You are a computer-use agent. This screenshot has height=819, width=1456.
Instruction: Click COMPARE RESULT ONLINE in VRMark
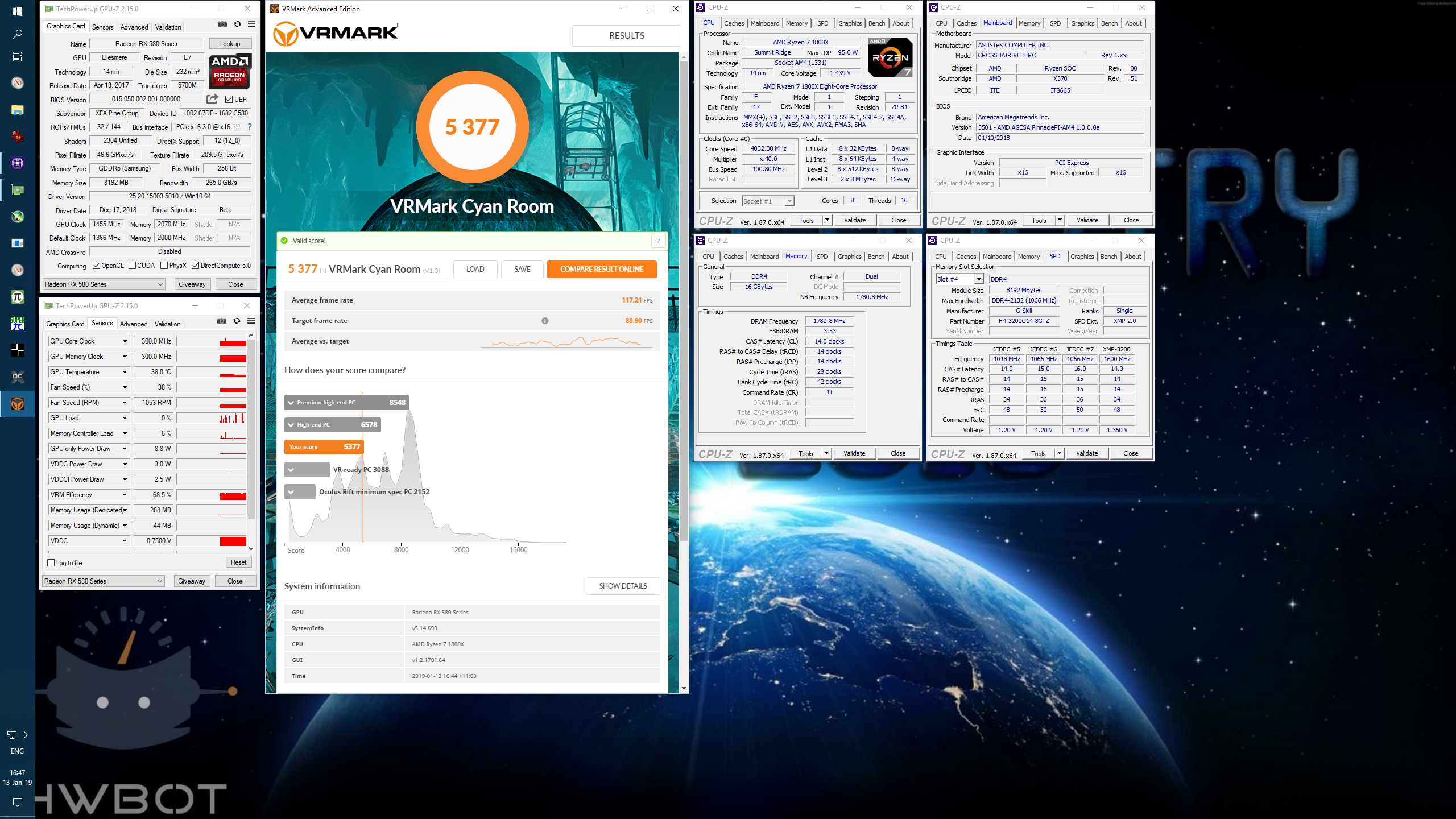pos(602,270)
